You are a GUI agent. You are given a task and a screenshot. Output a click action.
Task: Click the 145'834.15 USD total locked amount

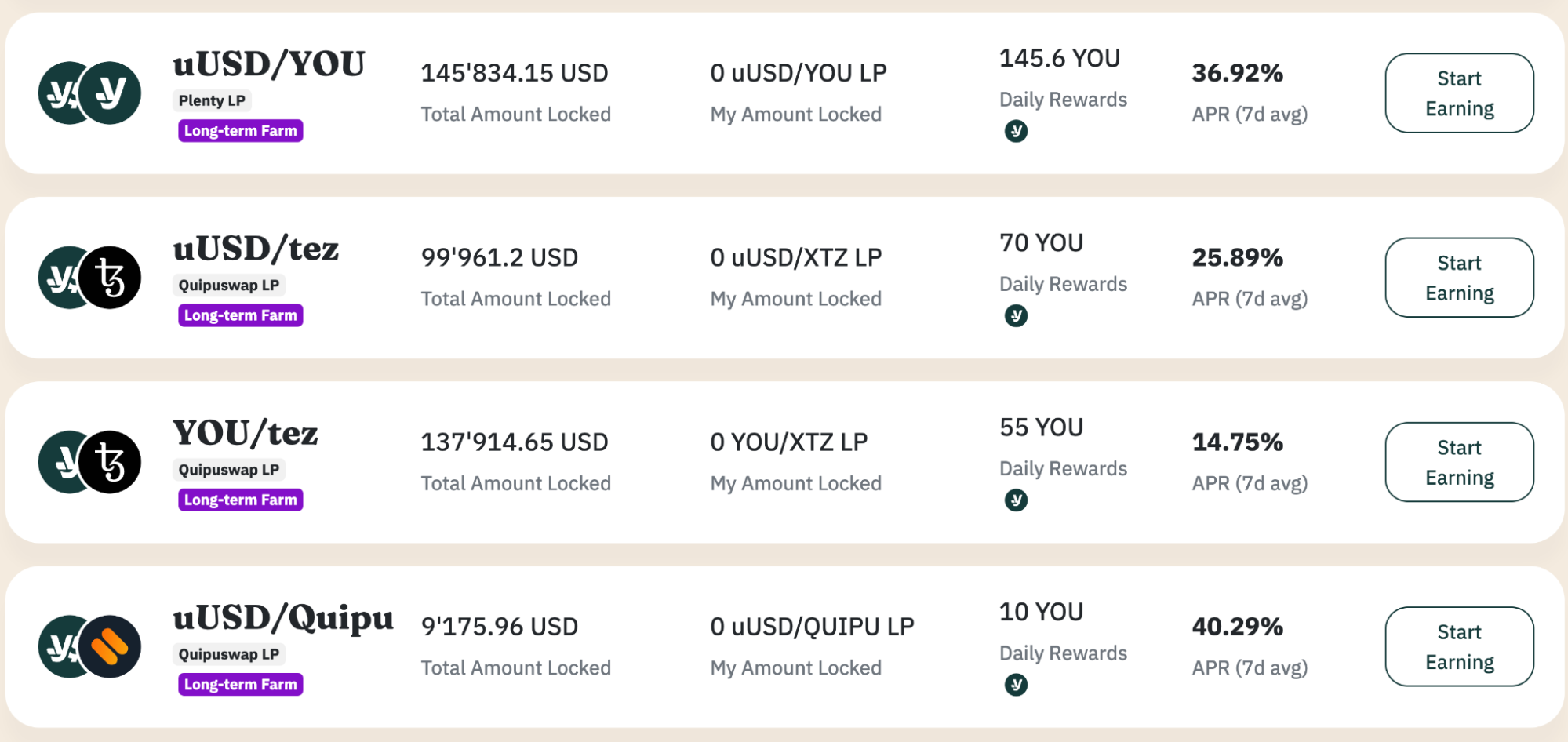(x=514, y=73)
